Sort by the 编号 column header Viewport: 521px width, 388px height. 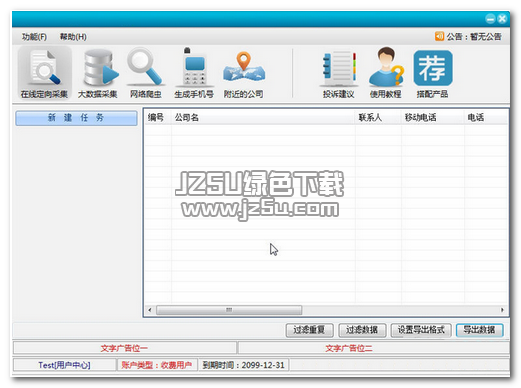pyautogui.click(x=158, y=117)
